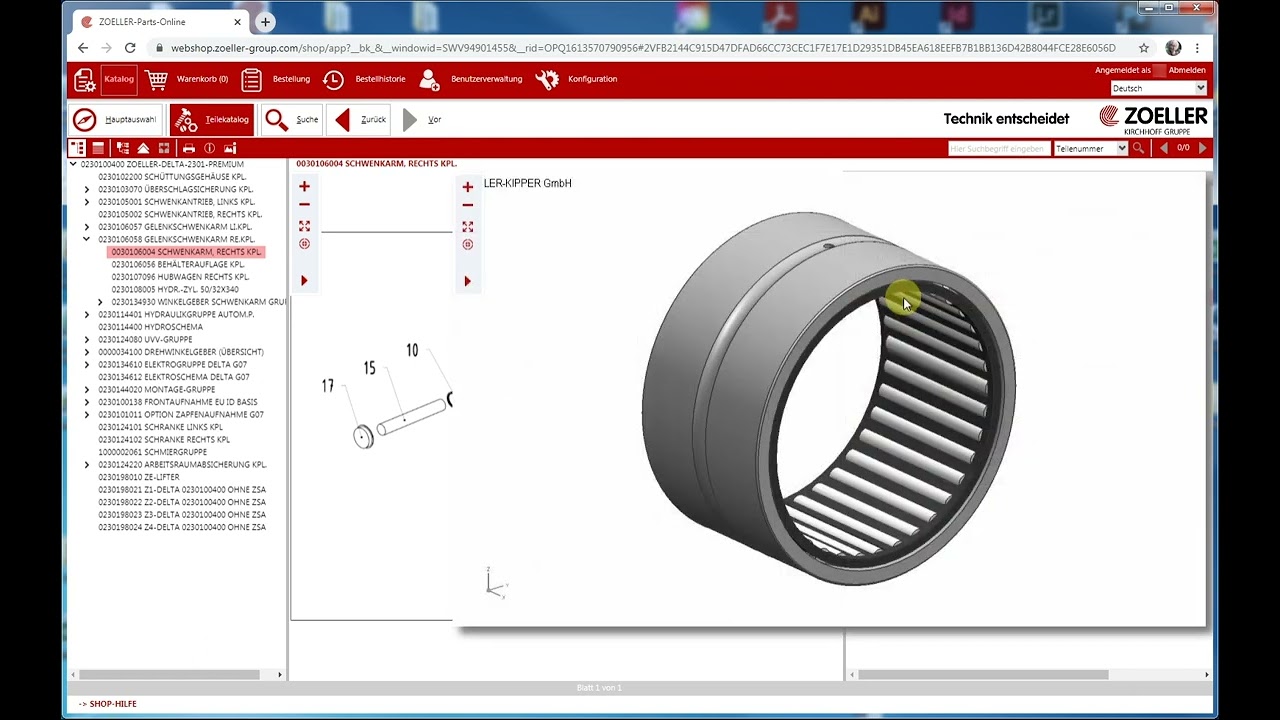Click target center icon on left drawing

coord(304,244)
